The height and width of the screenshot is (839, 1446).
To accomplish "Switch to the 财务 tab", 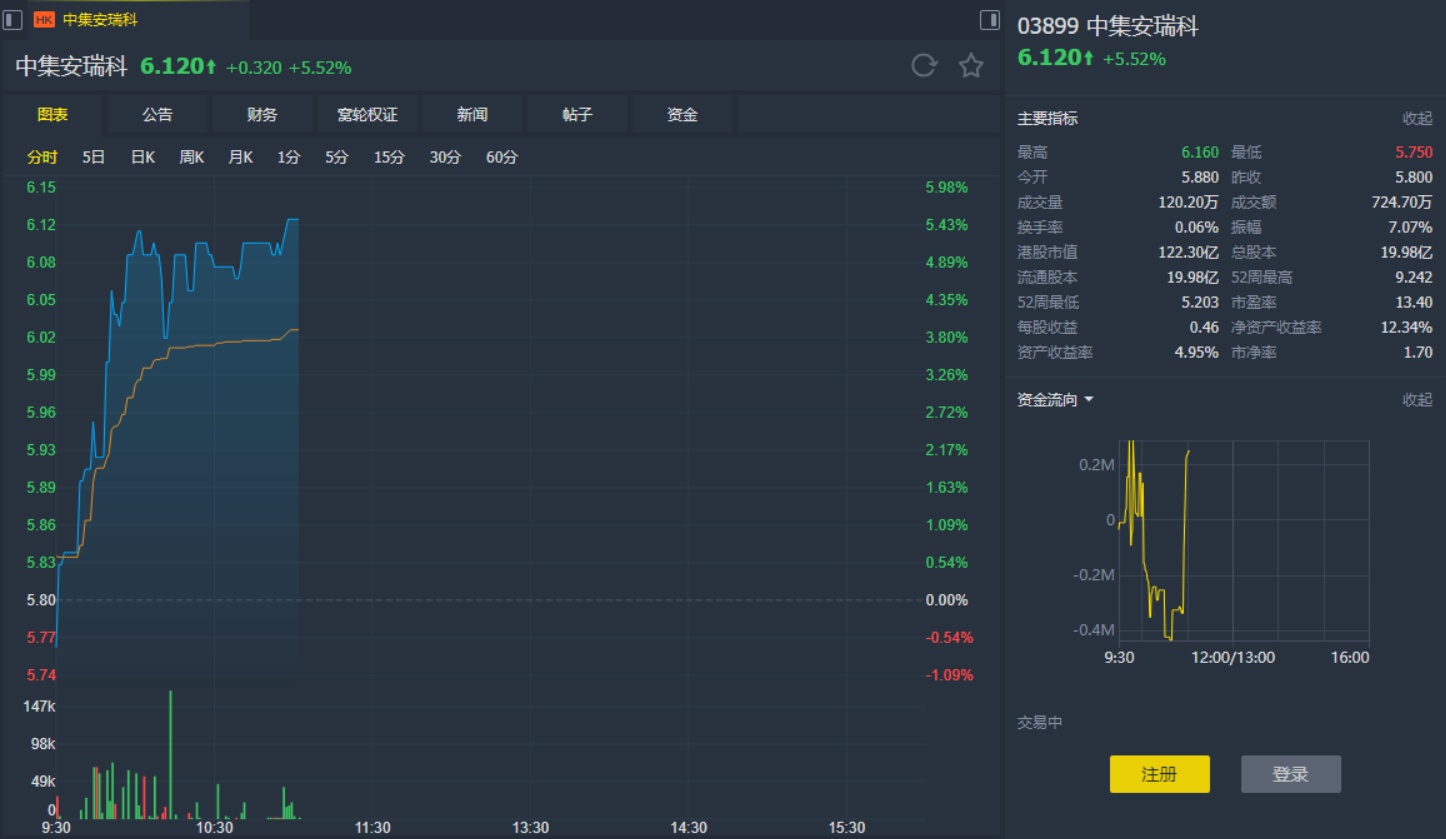I will tap(262, 115).
